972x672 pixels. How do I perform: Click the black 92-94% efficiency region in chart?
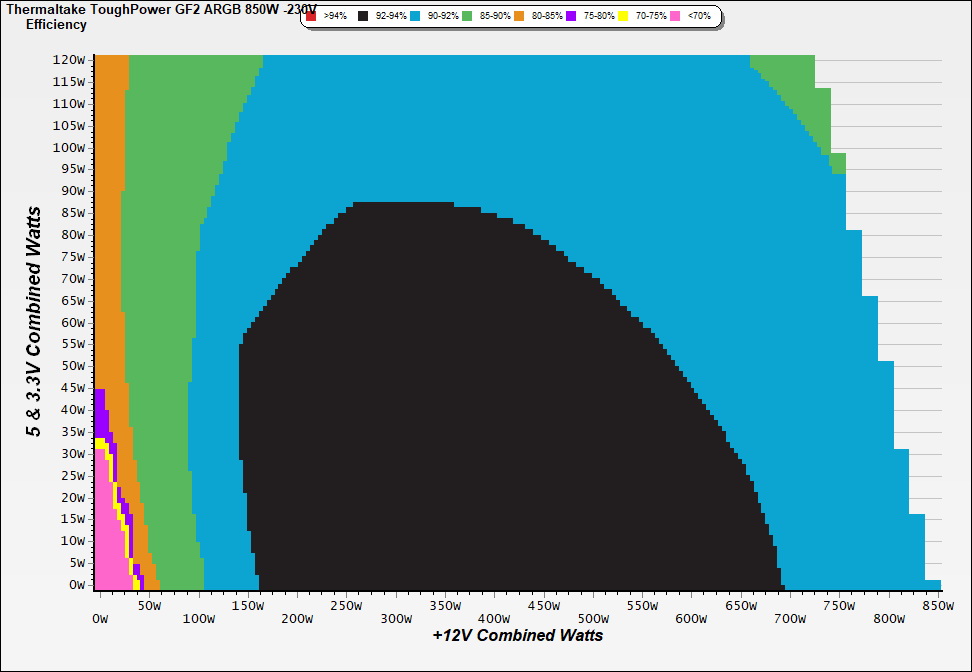point(450,400)
